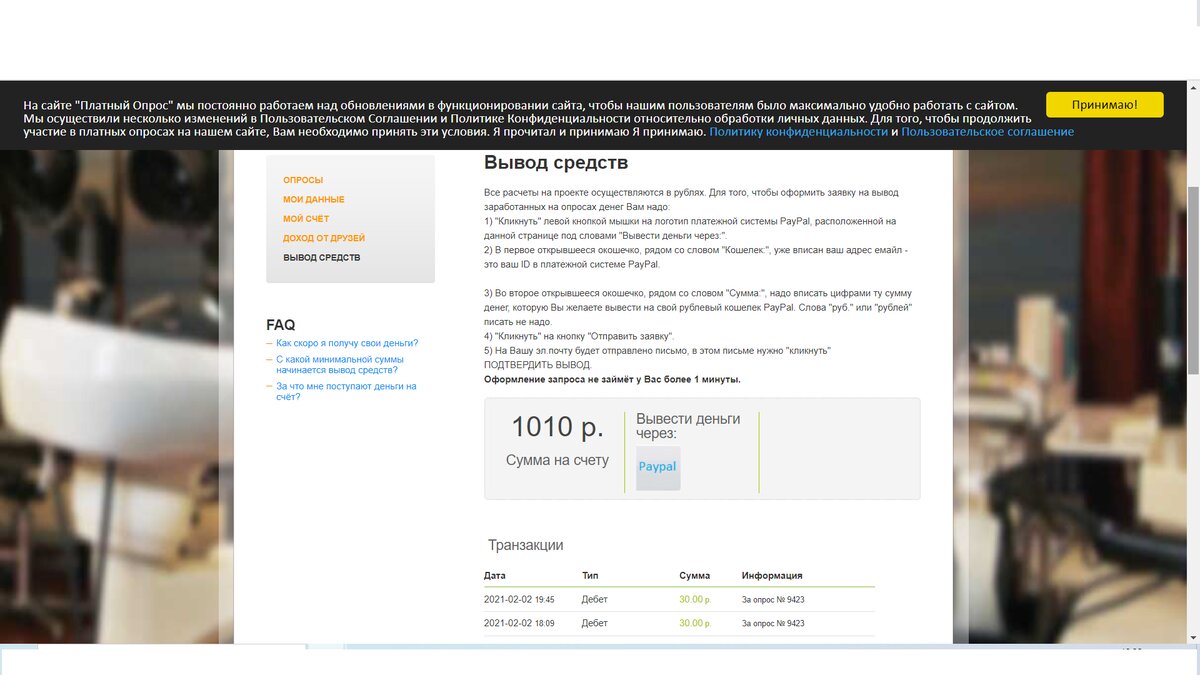Image resolution: width=1200 pixels, height=675 pixels.
Task: Go to the ОПРОСЫ menu item
Action: coord(303,180)
